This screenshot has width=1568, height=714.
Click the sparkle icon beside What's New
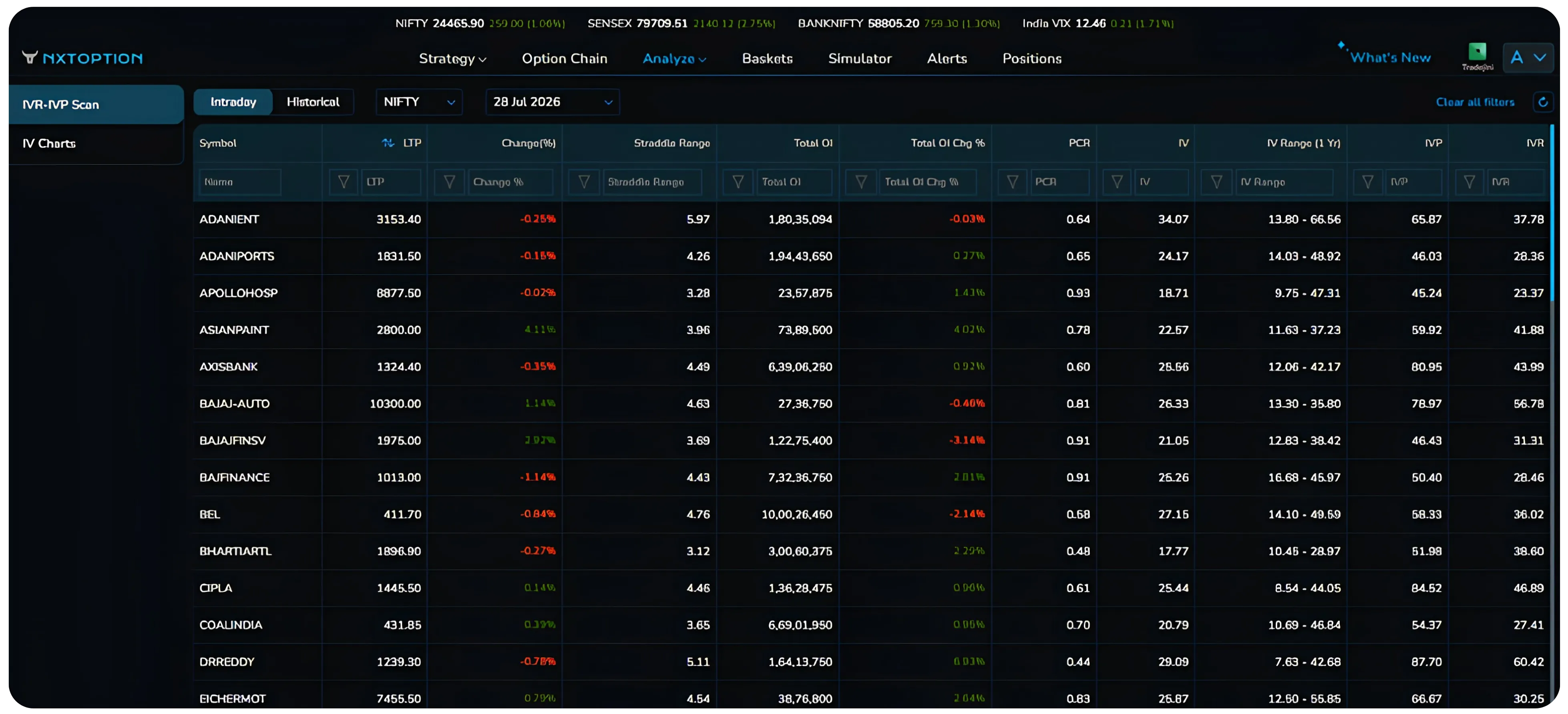(1341, 46)
